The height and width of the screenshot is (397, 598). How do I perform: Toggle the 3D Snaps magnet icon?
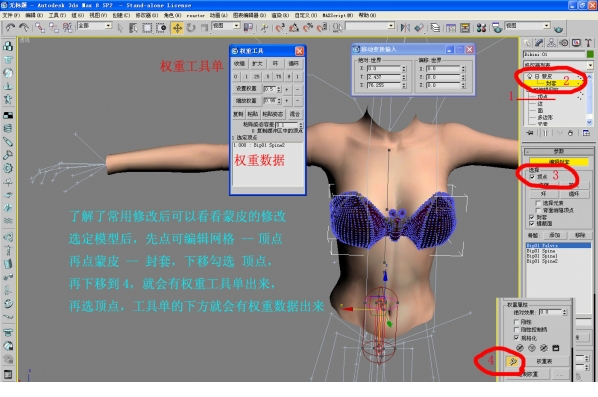[280, 28]
